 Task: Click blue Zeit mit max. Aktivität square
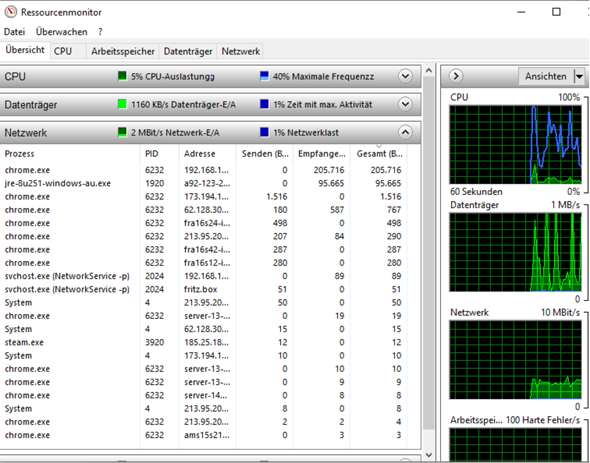pyautogui.click(x=264, y=104)
